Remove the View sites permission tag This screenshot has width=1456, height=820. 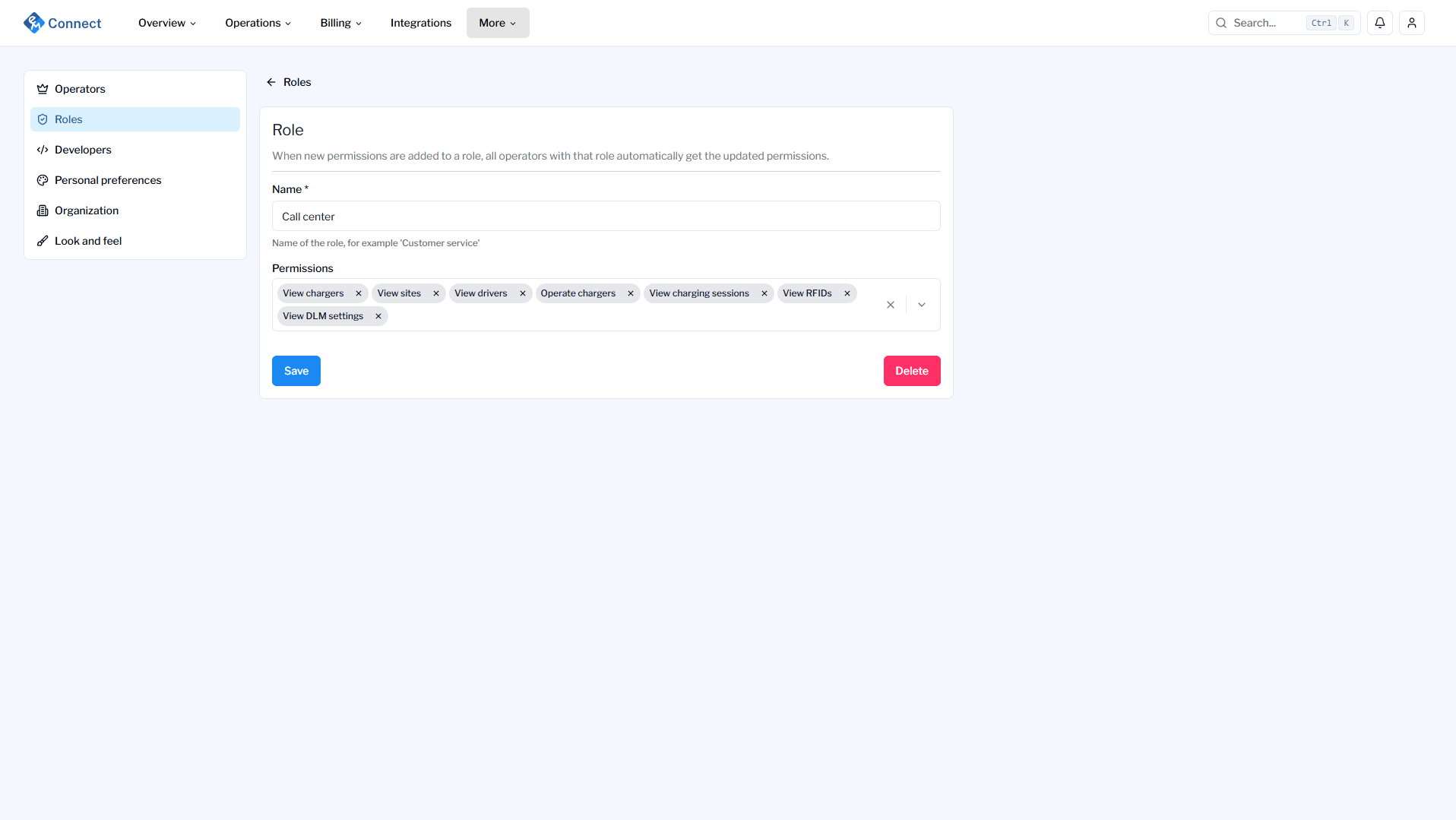(x=436, y=293)
